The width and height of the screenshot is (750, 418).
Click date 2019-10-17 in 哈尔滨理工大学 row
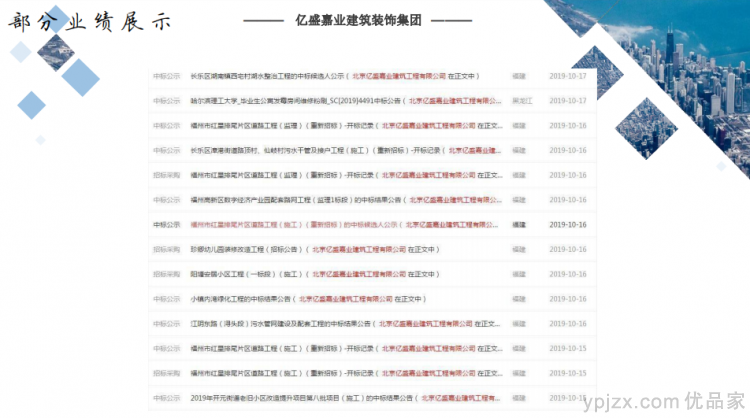(x=568, y=101)
